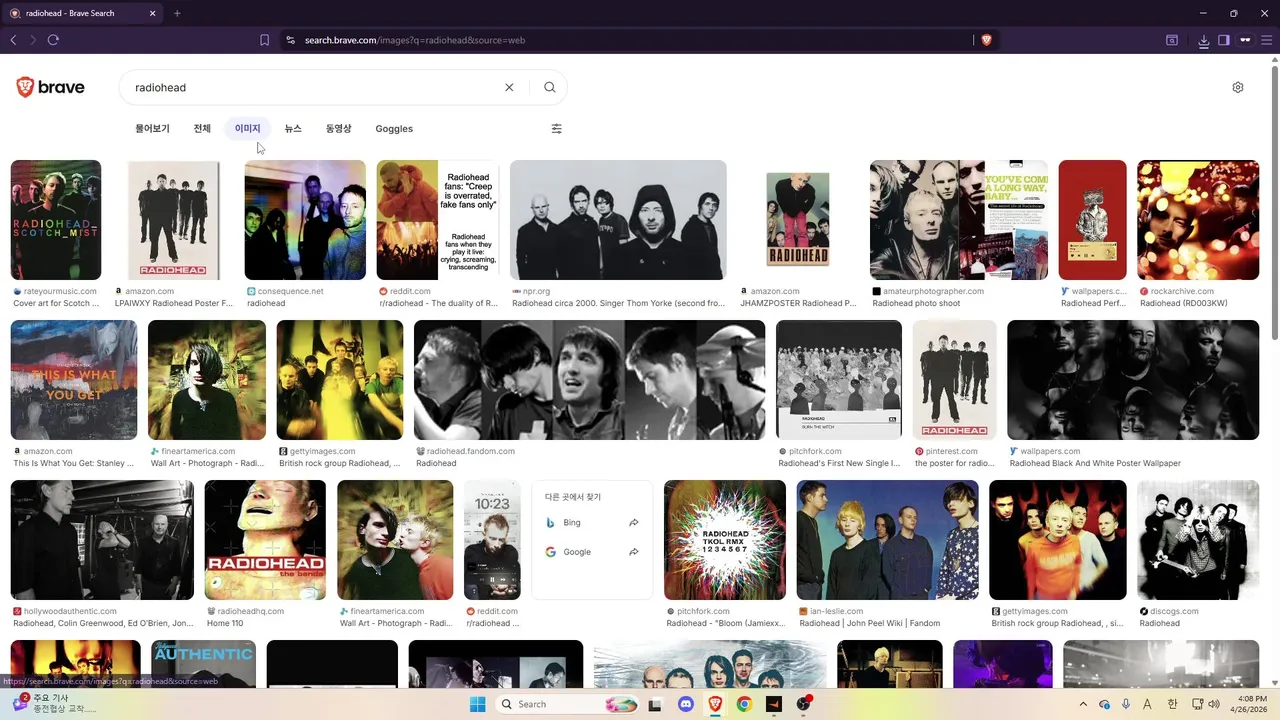Open a new browser tab

pos(177,13)
